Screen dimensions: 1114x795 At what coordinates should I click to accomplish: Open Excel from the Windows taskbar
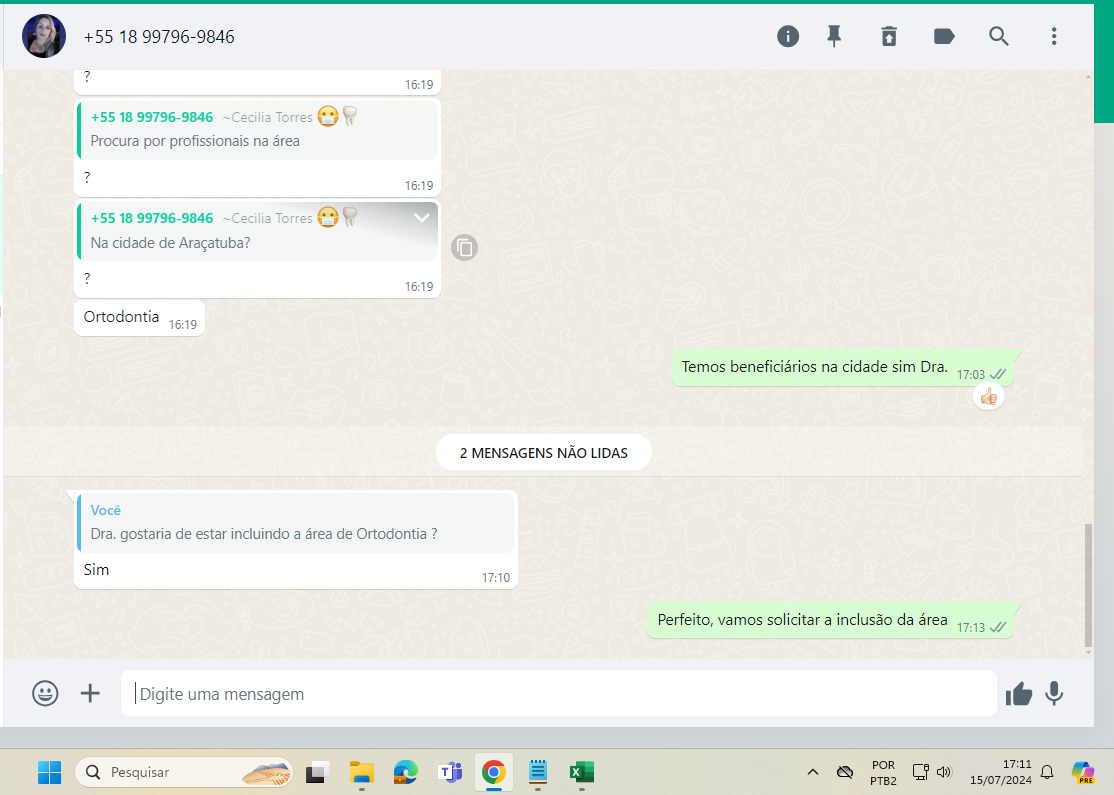point(582,772)
